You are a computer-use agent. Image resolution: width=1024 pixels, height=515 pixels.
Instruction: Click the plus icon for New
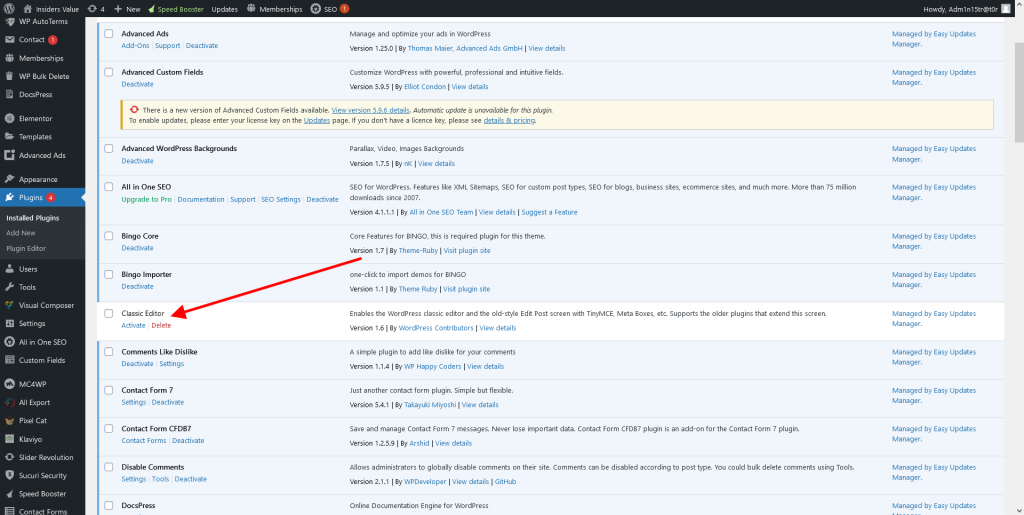click(x=118, y=9)
